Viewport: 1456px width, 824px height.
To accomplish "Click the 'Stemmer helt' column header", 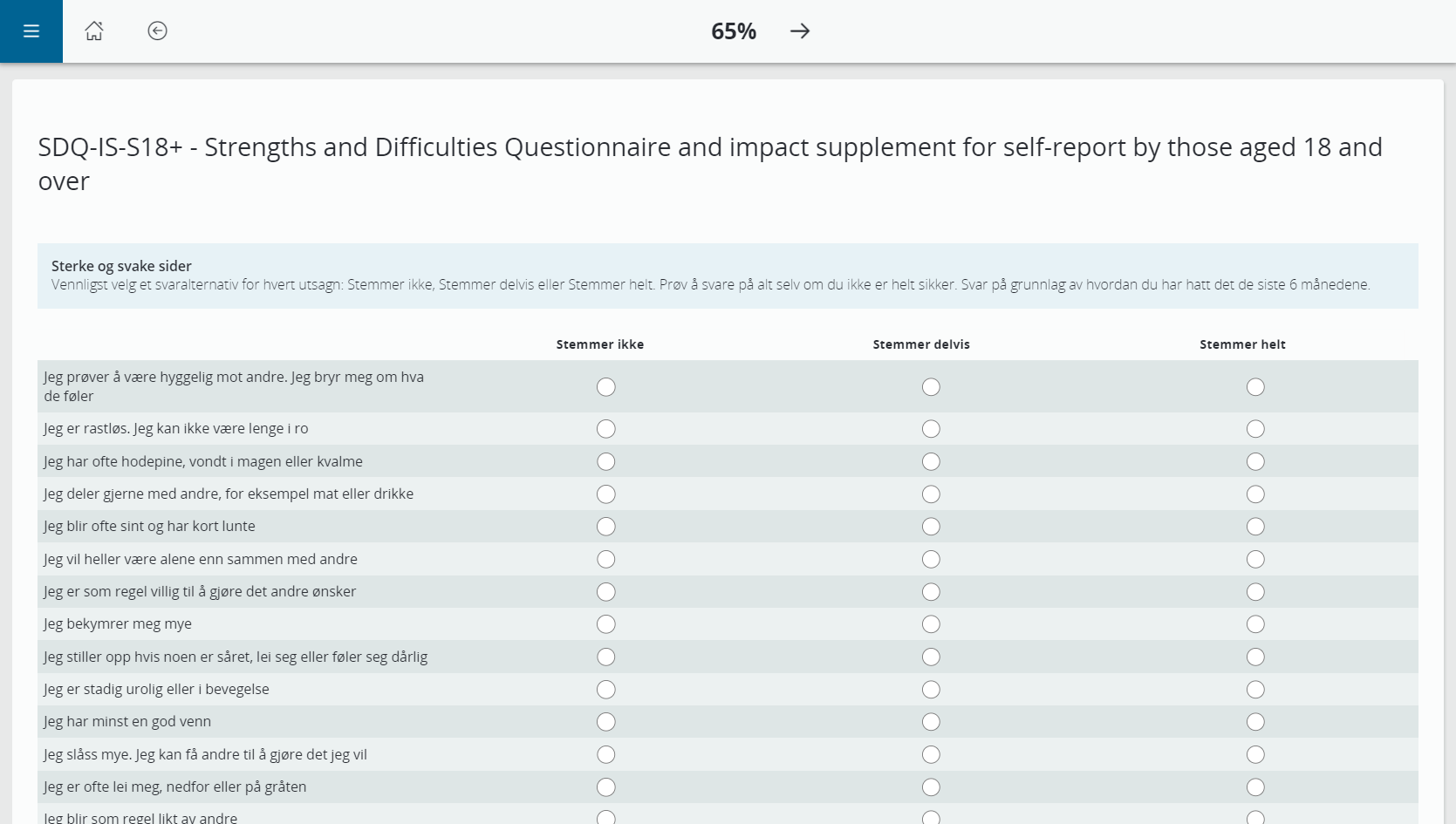I will (1242, 344).
